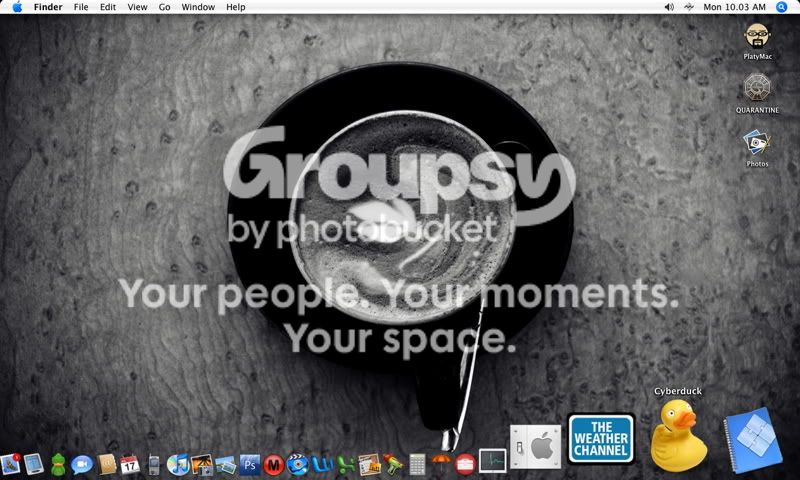Viewport: 800px width, 480px height.
Task: Open the Edit menu
Action: pyautogui.click(x=108, y=7)
